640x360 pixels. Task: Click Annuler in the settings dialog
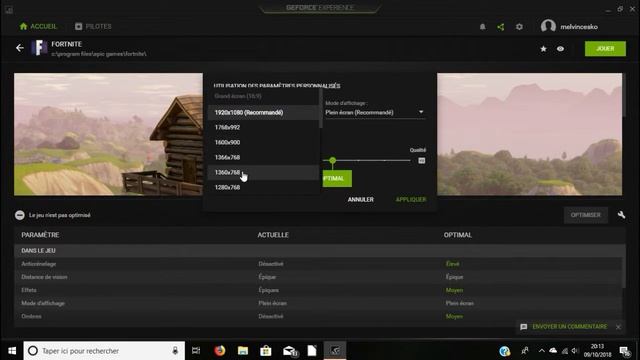[360, 199]
